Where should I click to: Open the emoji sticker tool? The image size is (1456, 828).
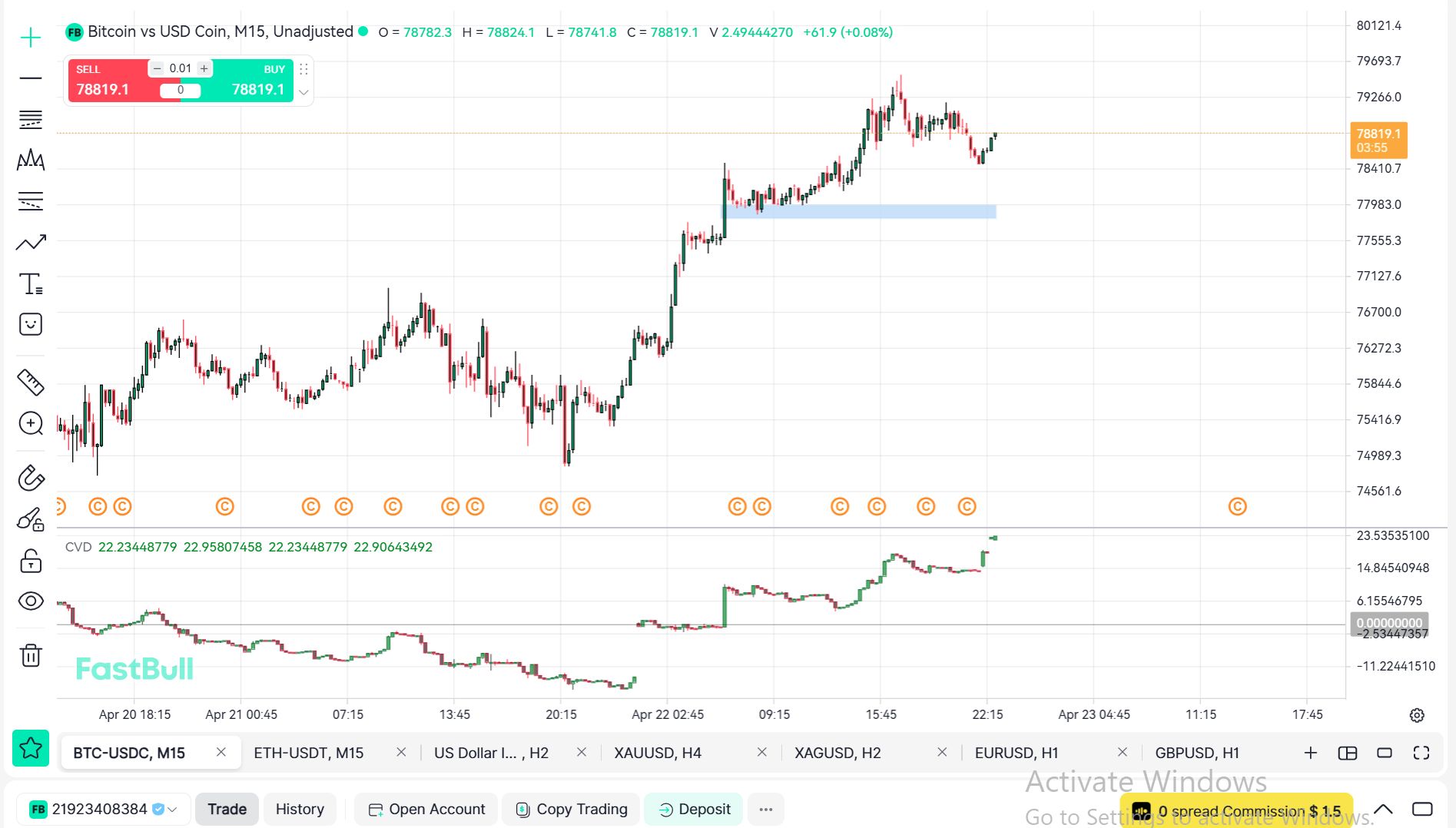tap(31, 324)
